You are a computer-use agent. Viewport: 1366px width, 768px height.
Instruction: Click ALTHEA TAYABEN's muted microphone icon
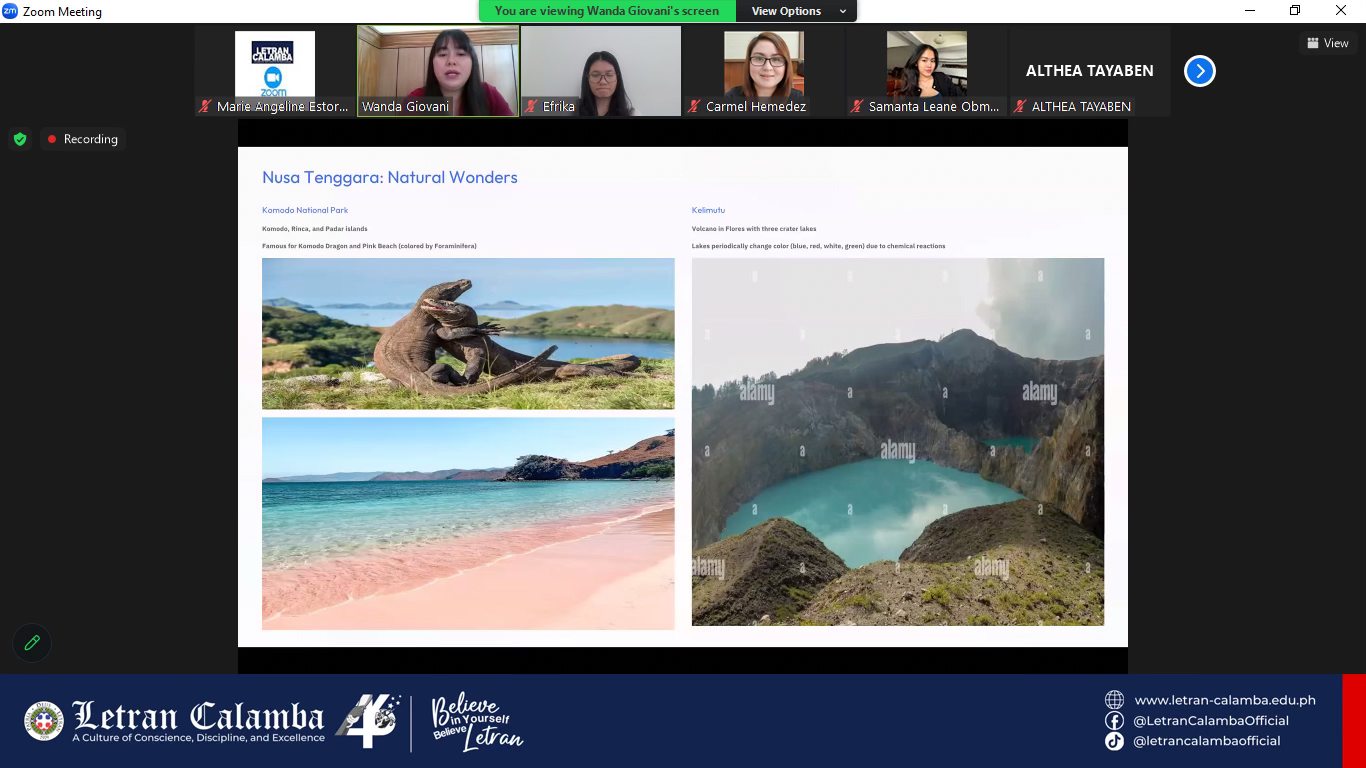point(1019,106)
